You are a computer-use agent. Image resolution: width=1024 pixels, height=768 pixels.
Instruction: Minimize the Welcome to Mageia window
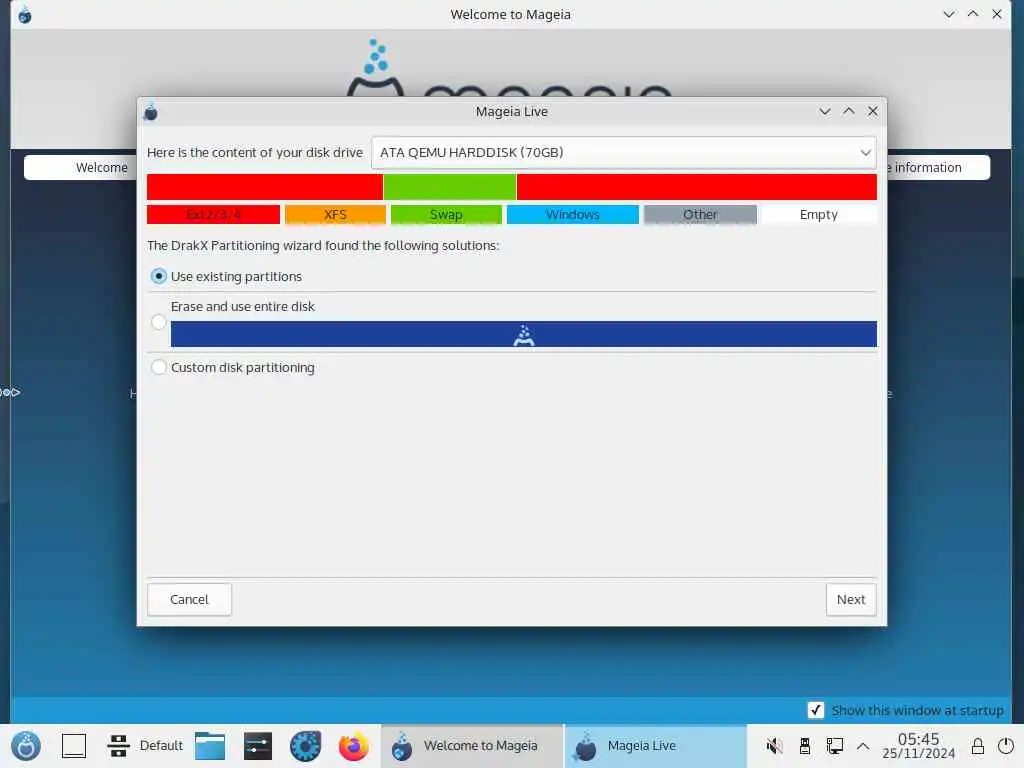click(x=949, y=14)
